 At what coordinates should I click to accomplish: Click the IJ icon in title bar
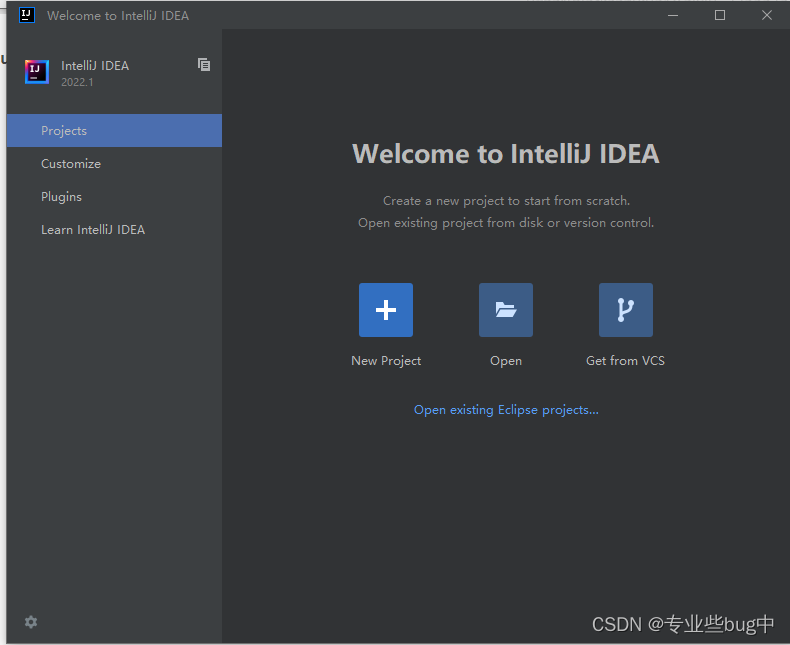27,15
